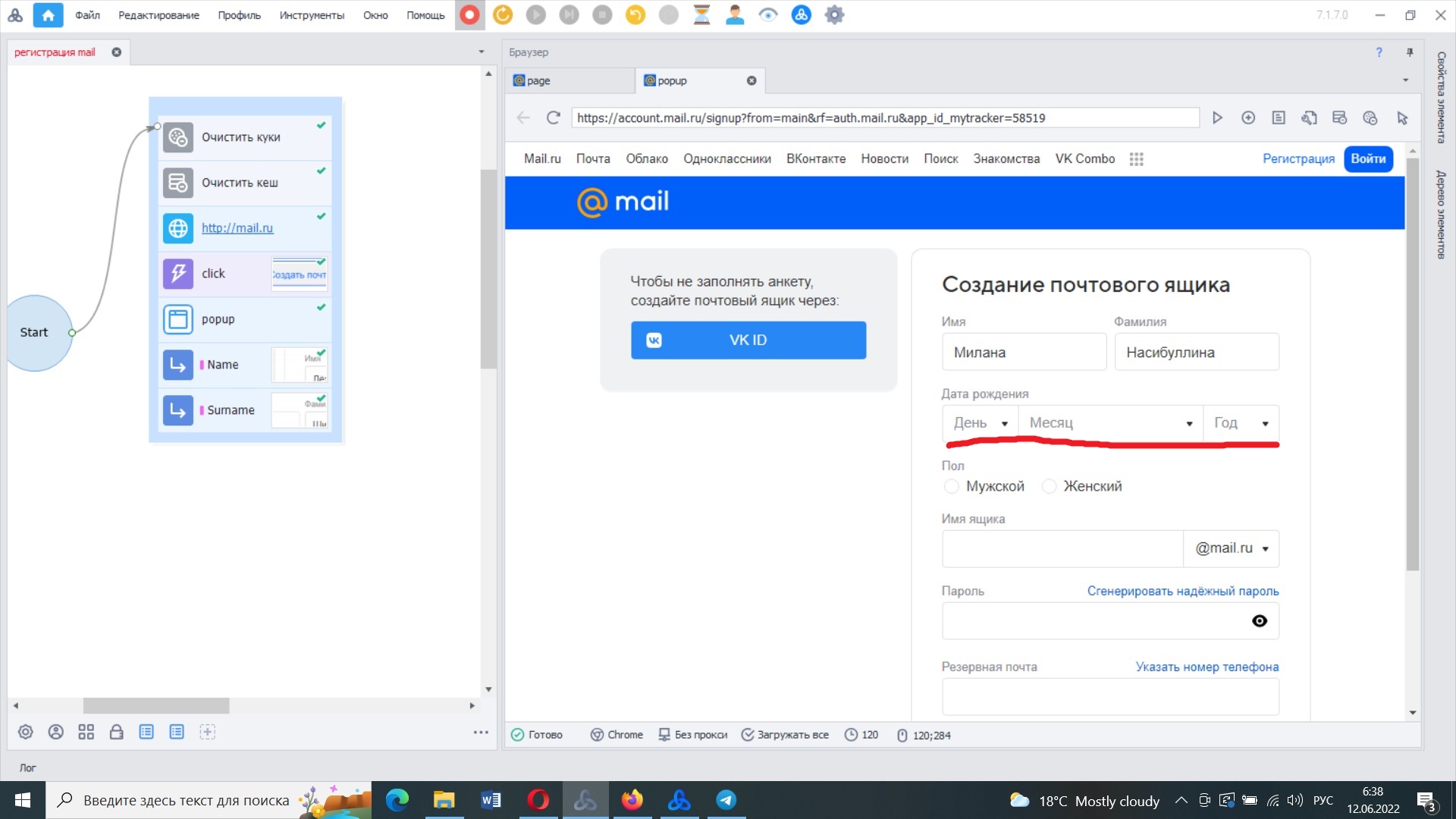Click the orange restart arrow icon

503,15
